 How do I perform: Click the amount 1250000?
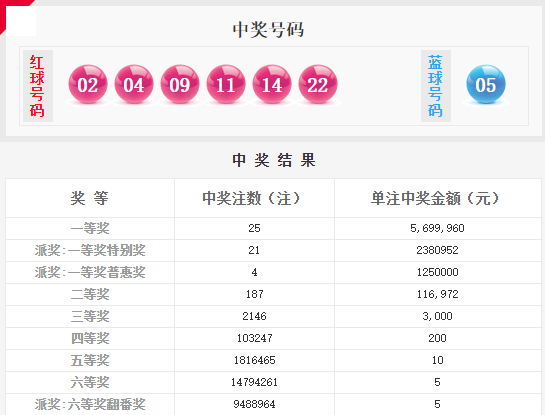point(437,272)
